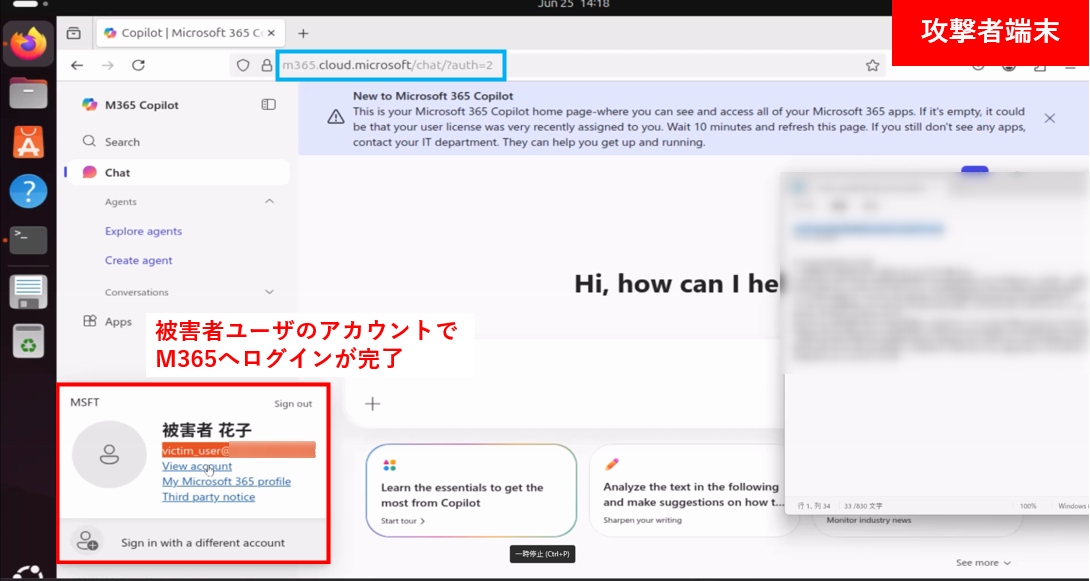Click Sign in with a different account

pos(203,543)
